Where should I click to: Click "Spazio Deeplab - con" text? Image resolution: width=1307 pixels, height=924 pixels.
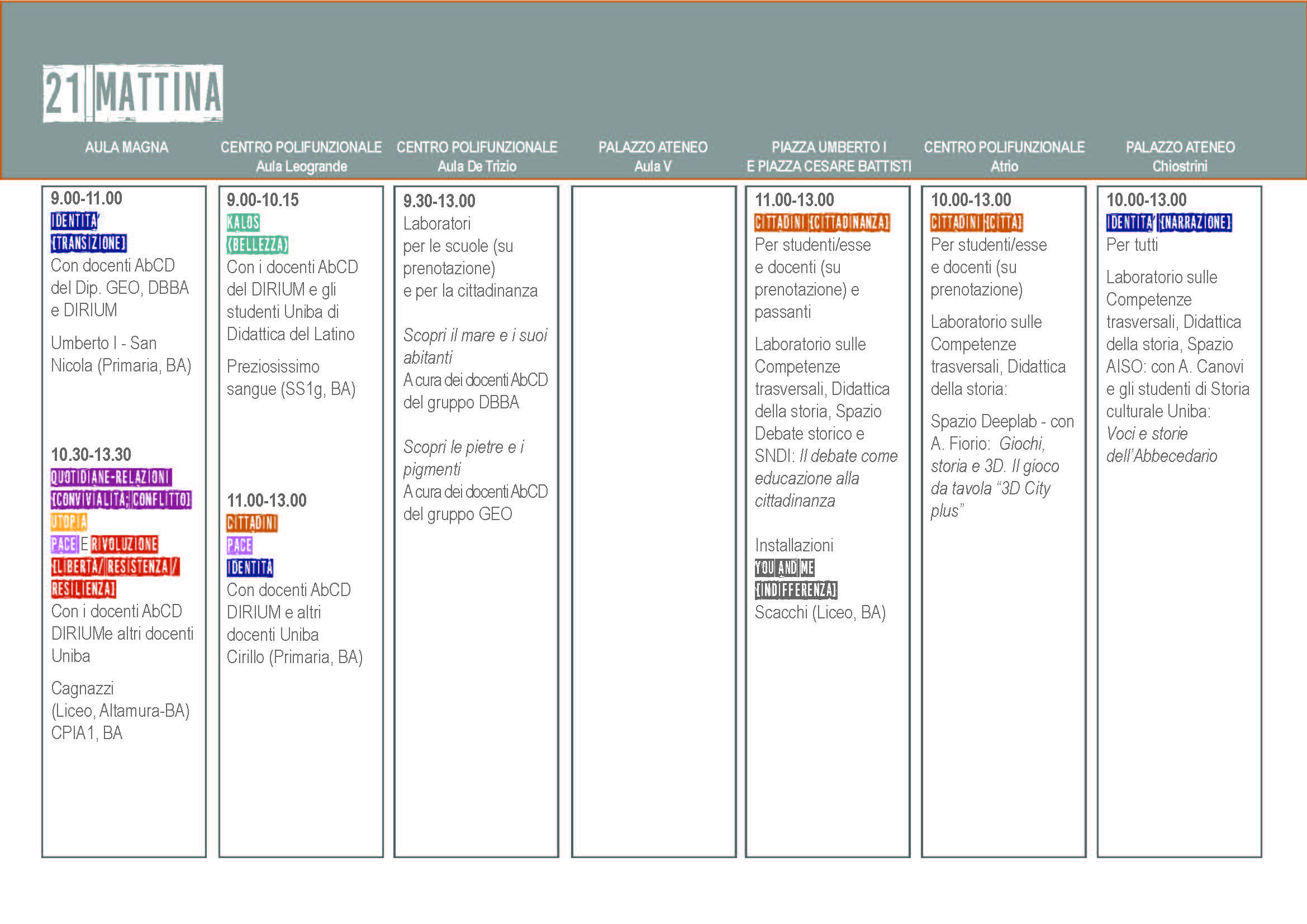1002,422
